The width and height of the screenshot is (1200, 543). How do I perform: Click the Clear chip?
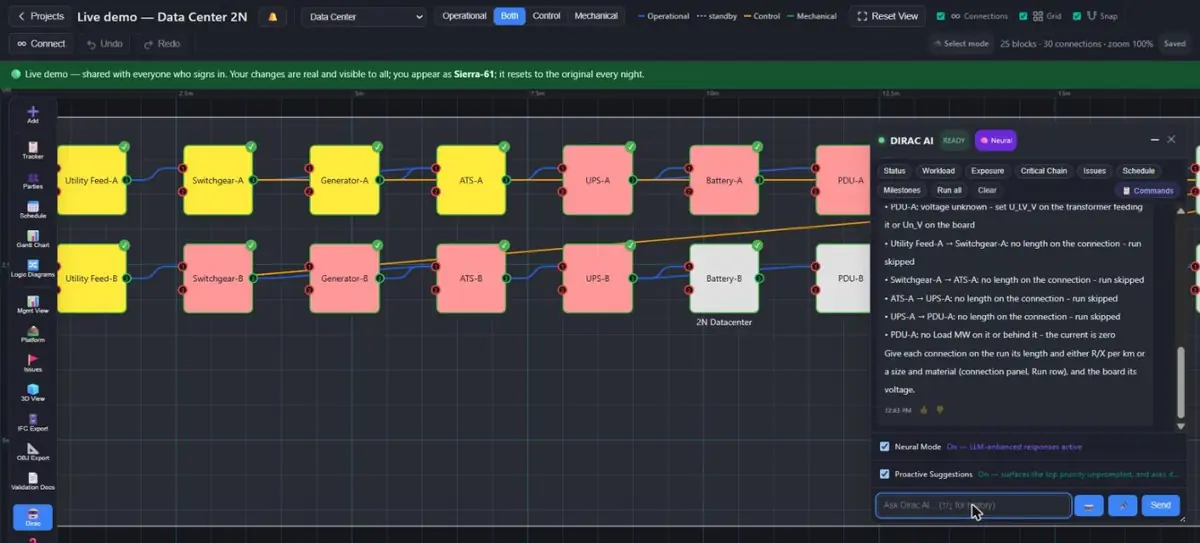pos(987,190)
